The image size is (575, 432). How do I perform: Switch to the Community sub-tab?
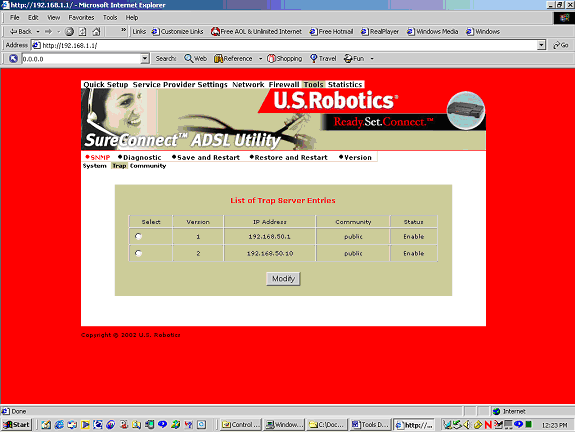click(148, 166)
